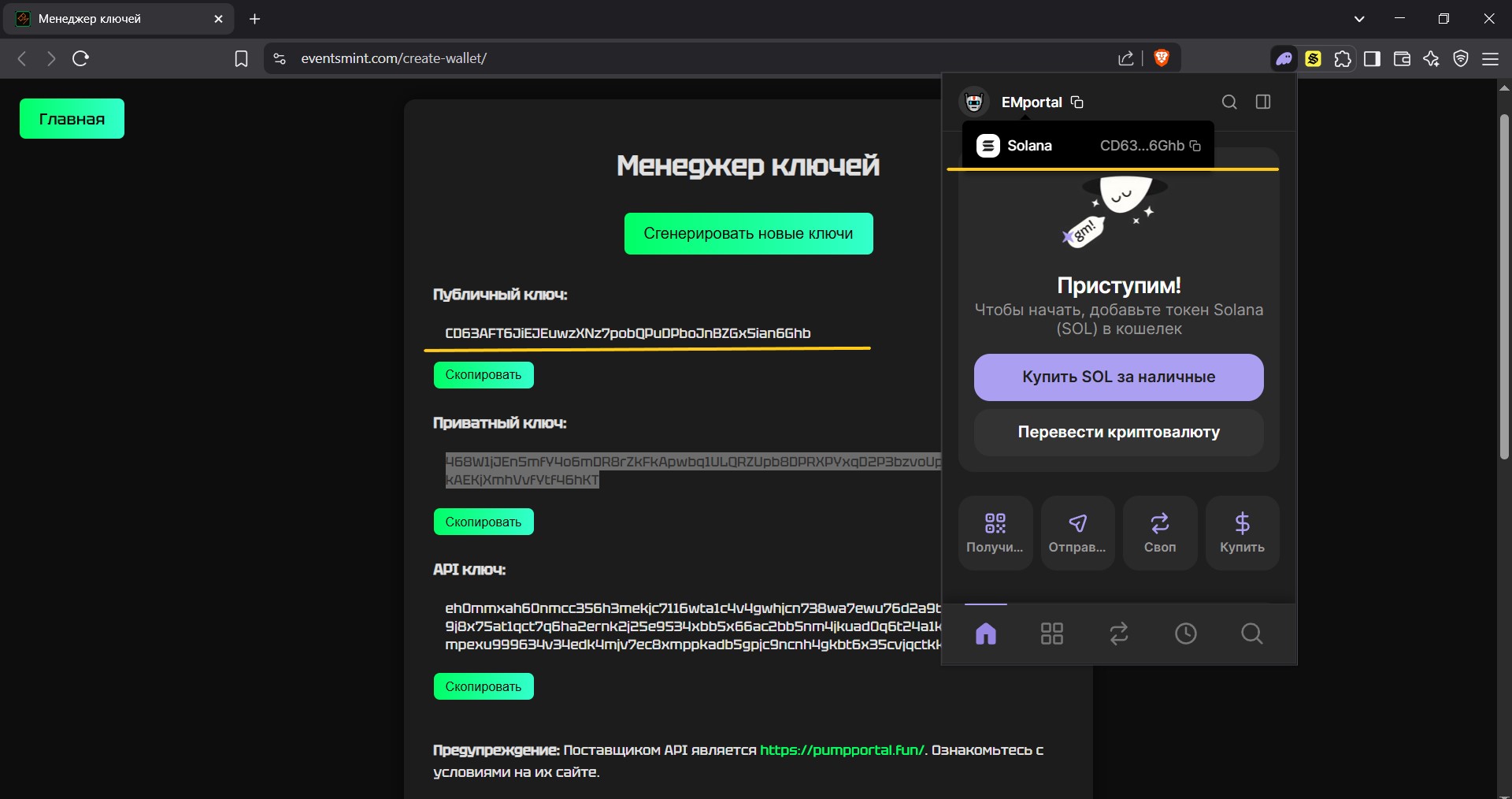Click the Buy dollar sign tile
Screen dimensions: 1512x799
pos(1242,533)
